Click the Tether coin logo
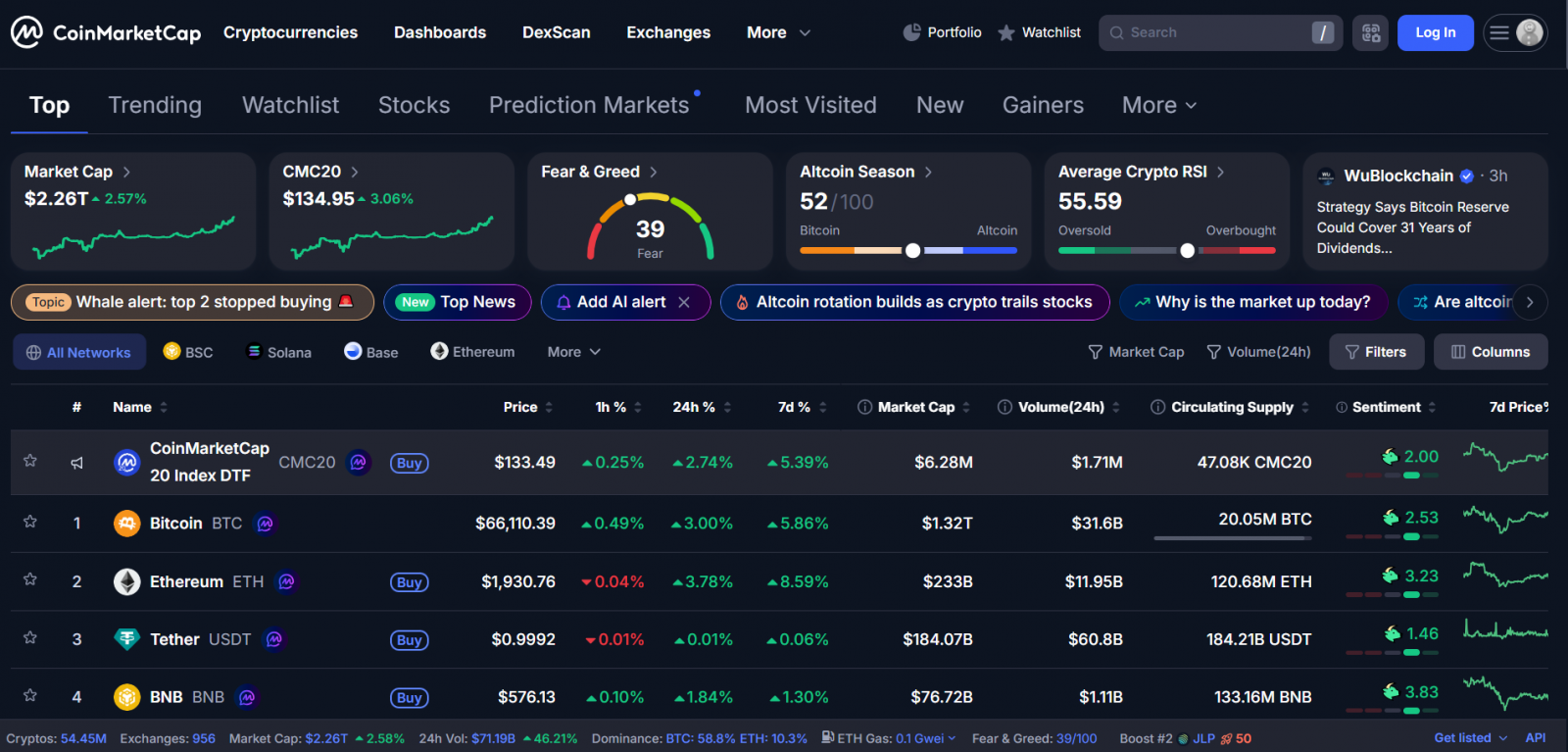1568x752 pixels. (126, 639)
